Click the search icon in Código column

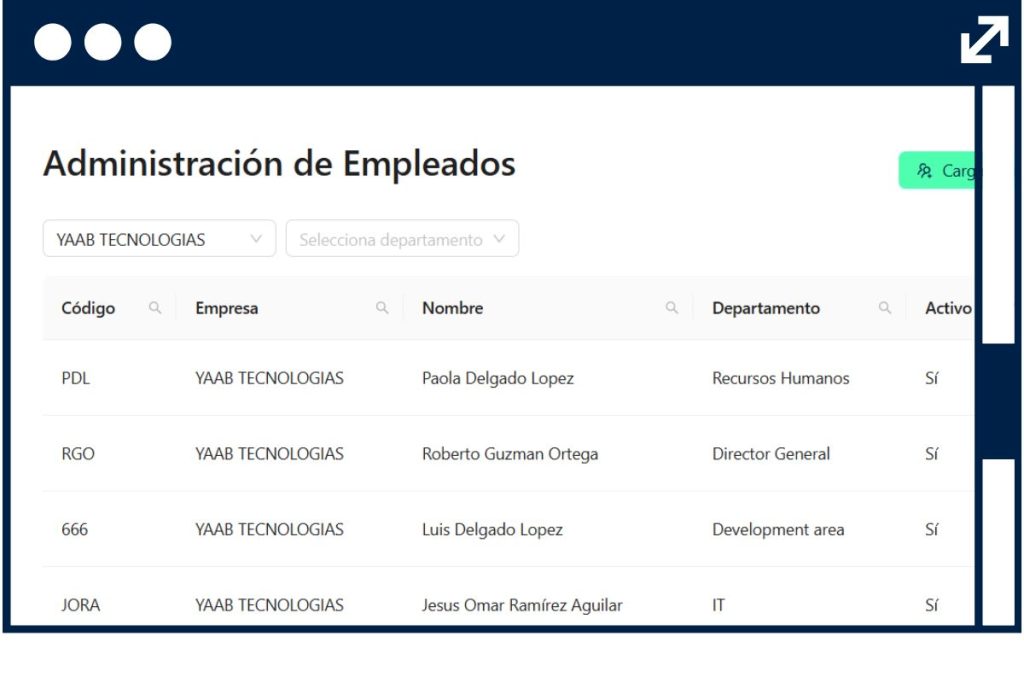[155, 308]
